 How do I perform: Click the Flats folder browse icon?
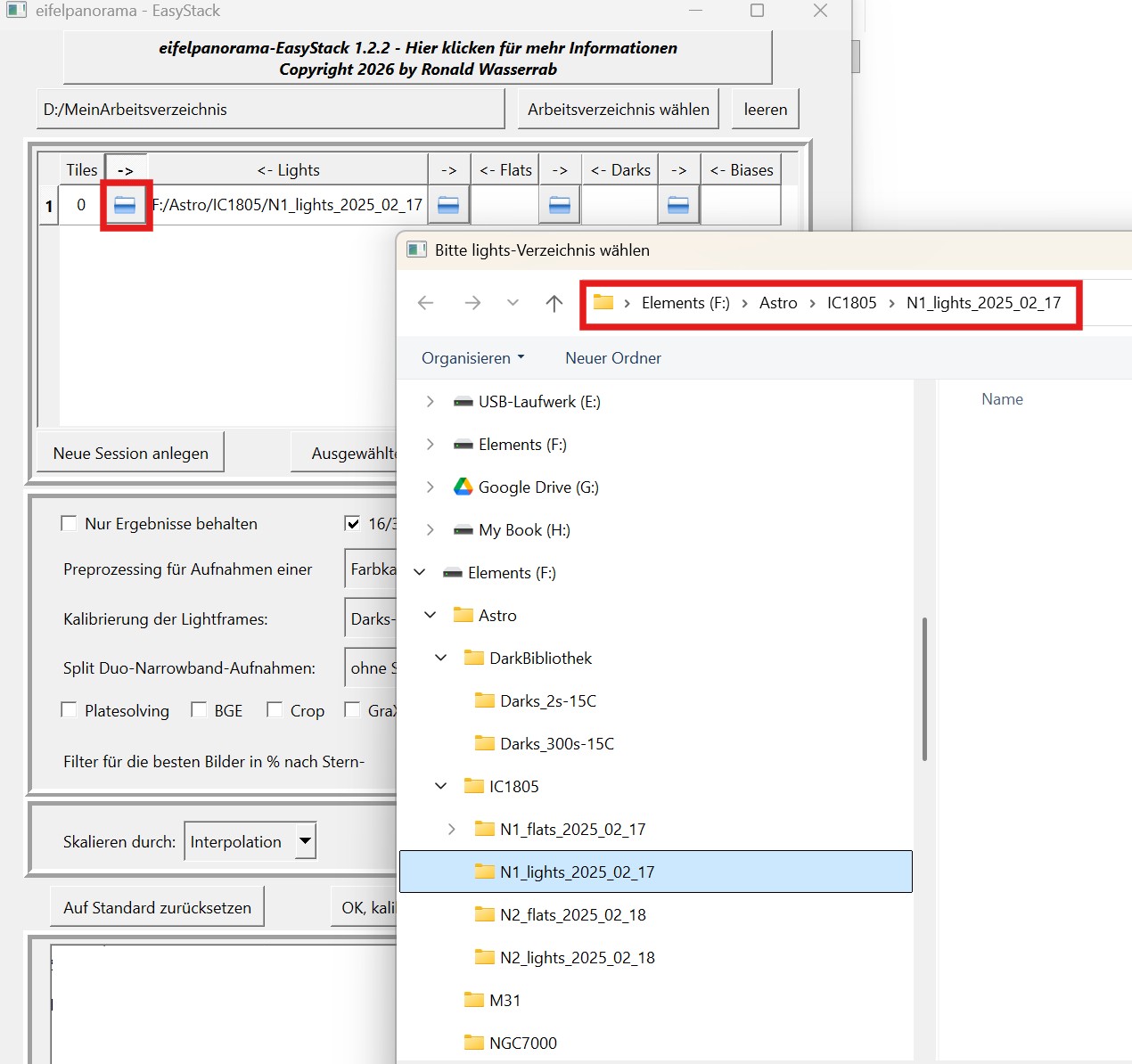448,205
